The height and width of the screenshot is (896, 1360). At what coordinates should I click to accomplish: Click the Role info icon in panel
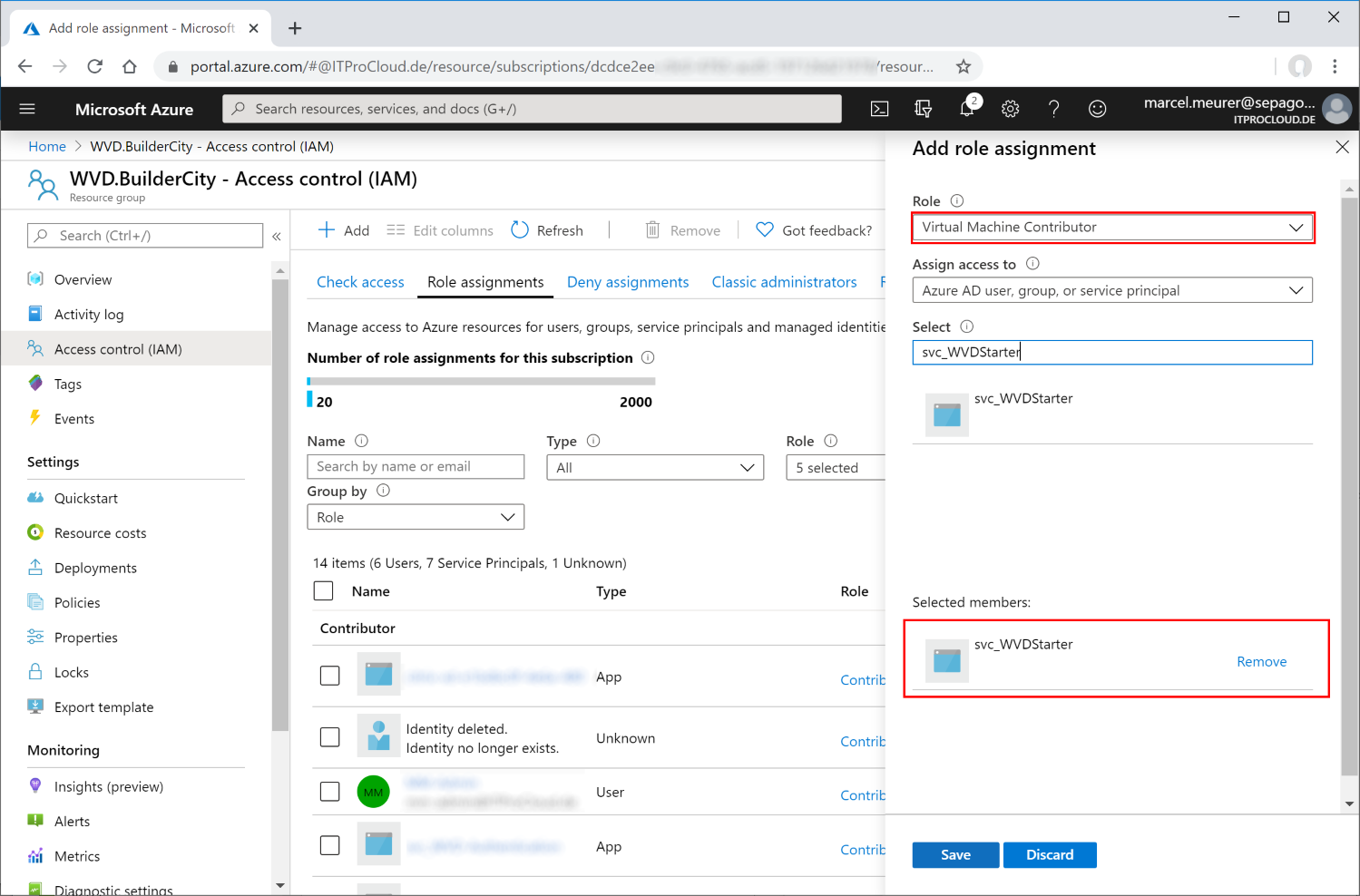(956, 200)
